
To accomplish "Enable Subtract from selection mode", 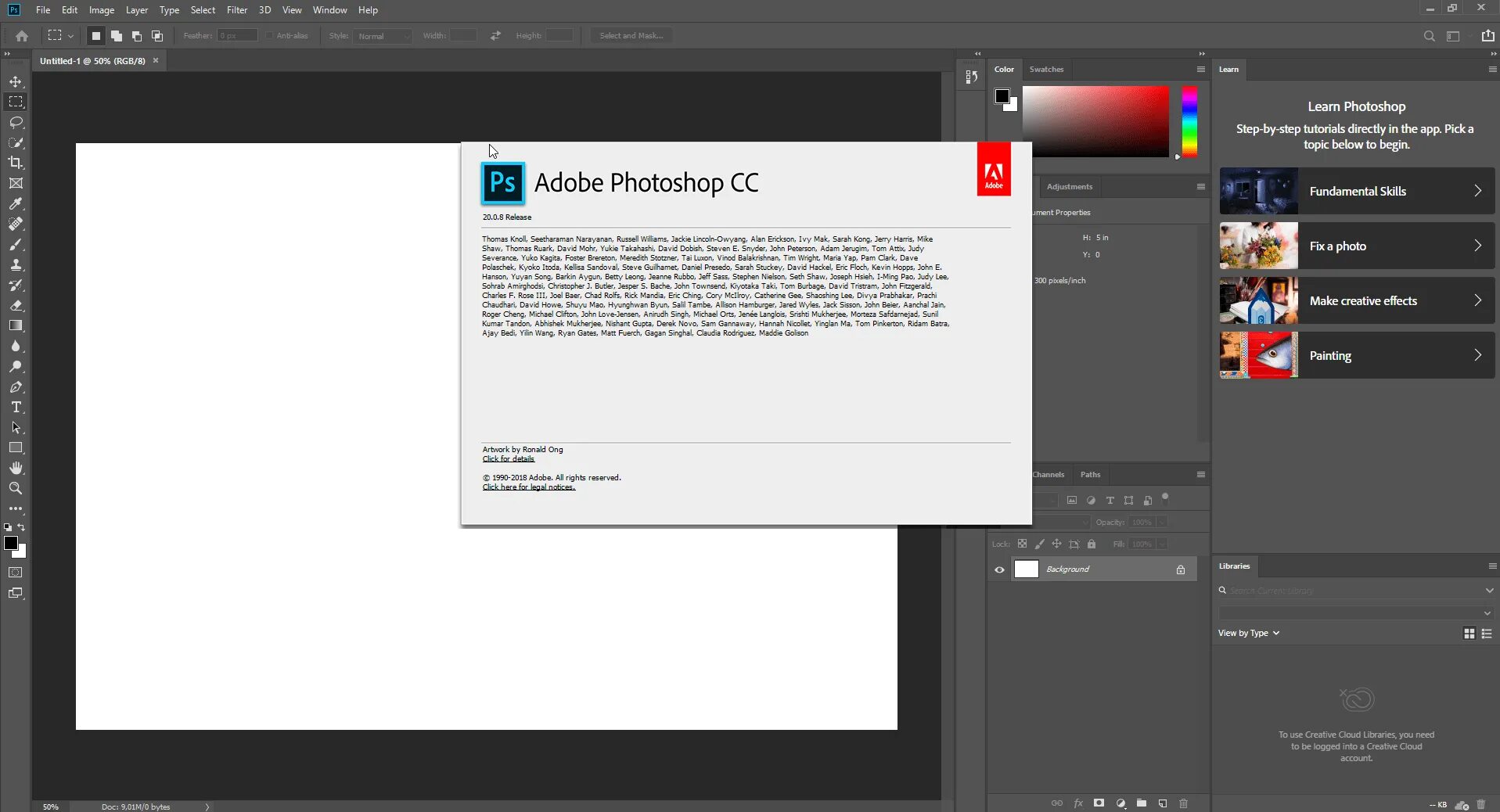I will pyautogui.click(x=136, y=36).
